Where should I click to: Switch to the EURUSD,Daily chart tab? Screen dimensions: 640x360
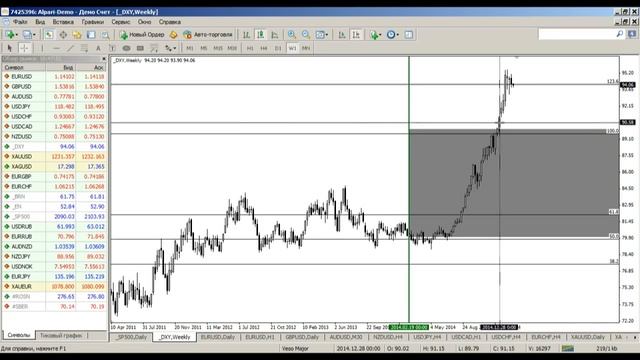[218, 337]
